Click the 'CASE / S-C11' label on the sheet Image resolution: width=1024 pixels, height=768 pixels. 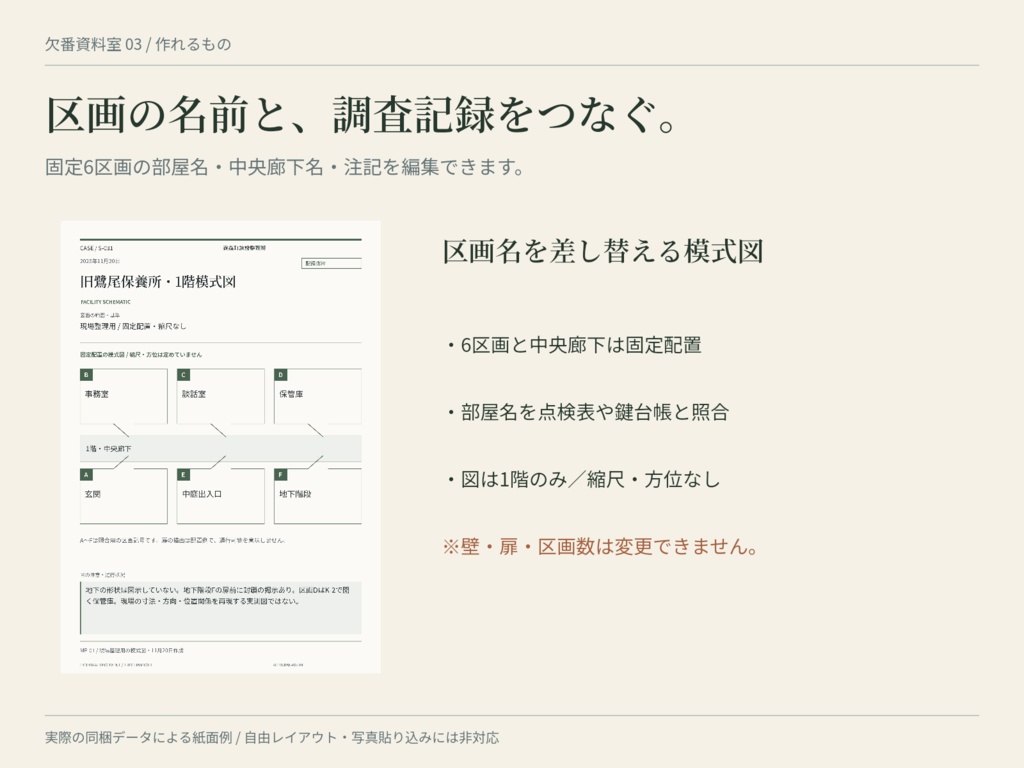pos(97,248)
